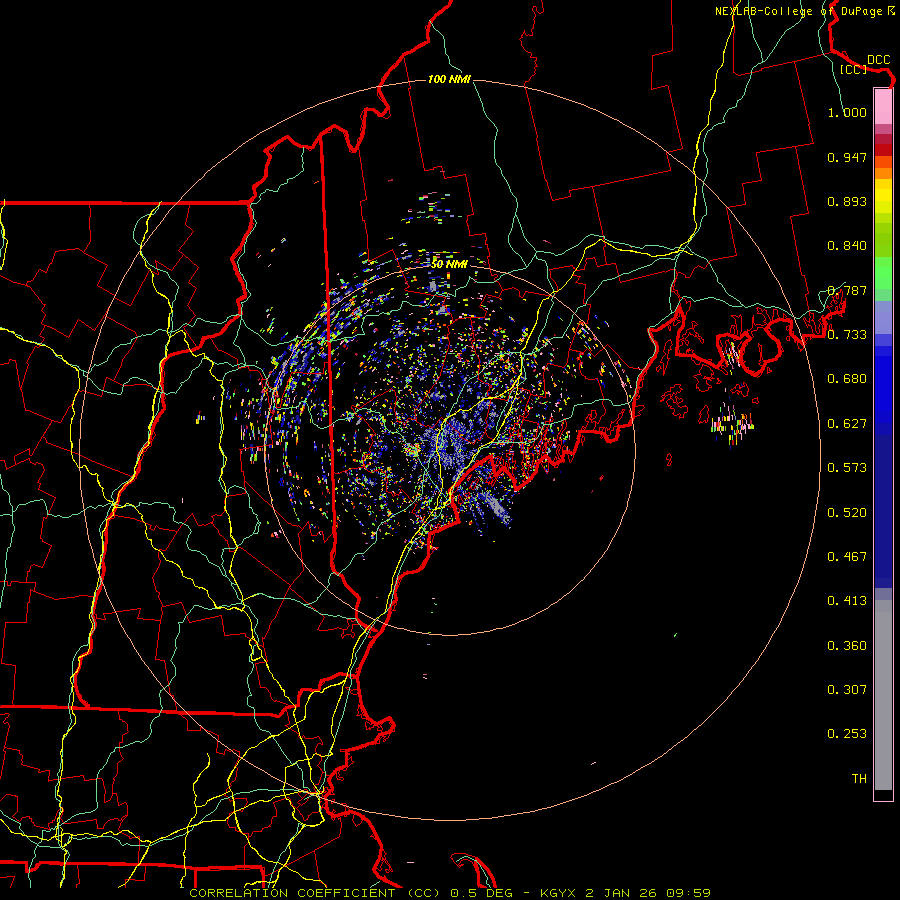Select the 0.840 legend value
Screen dimensions: 900x900
[x=847, y=246]
